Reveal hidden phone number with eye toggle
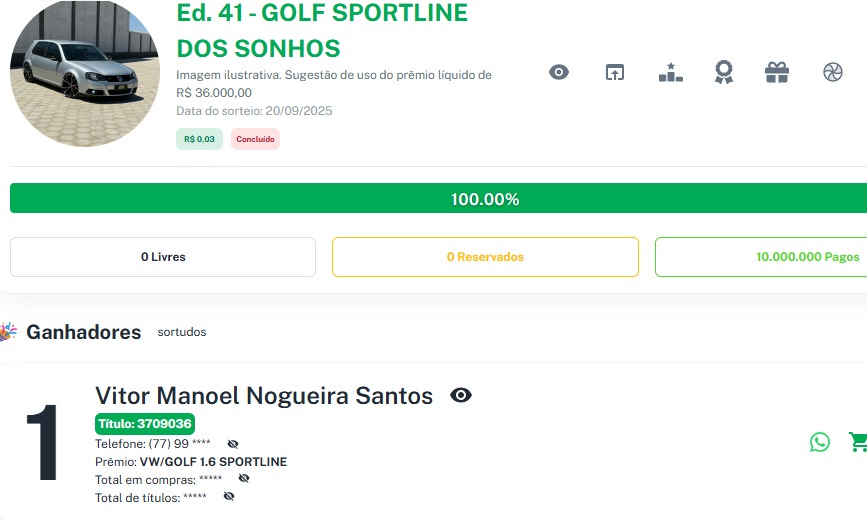 (x=233, y=444)
